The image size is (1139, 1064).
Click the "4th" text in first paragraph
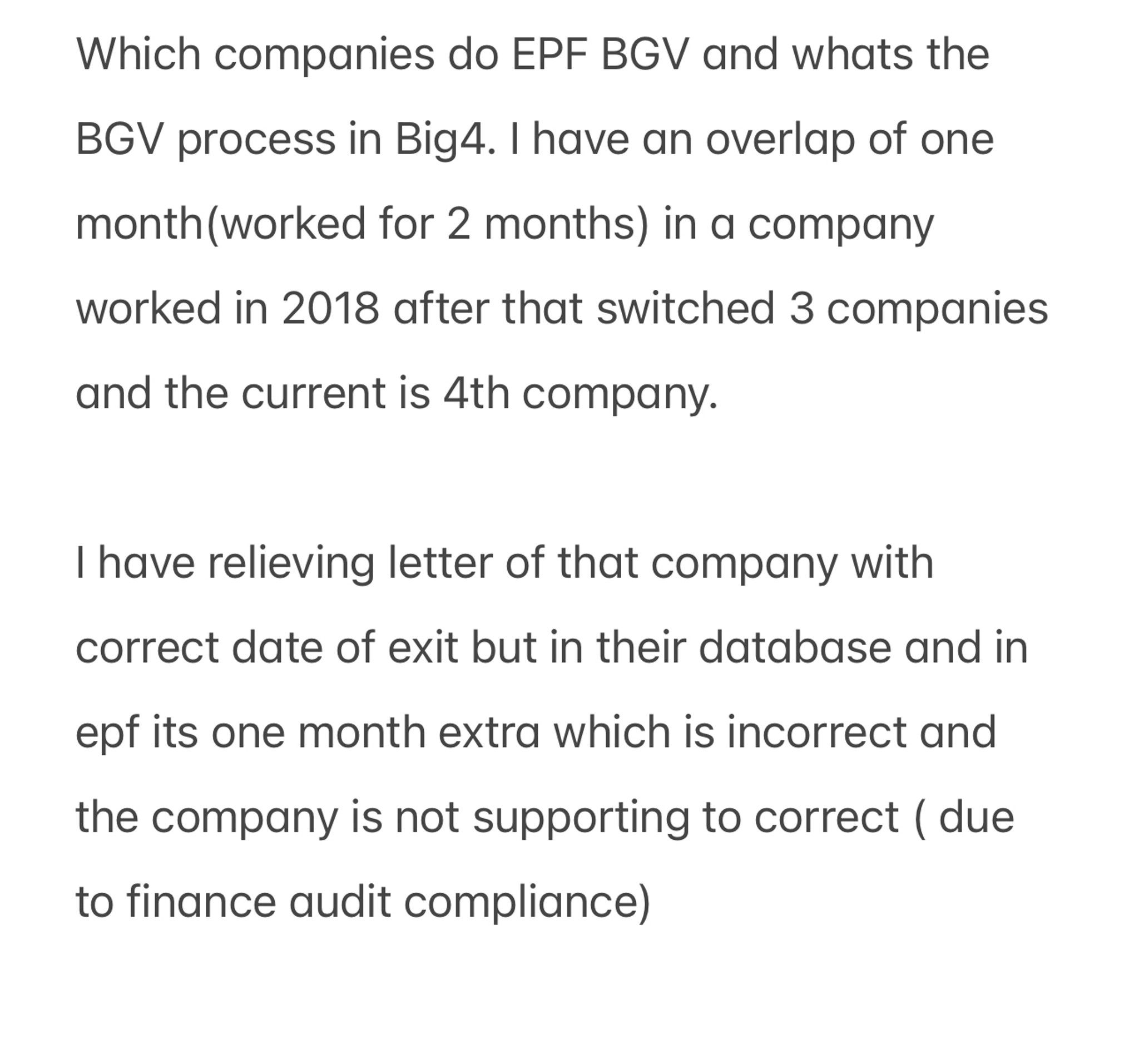tap(476, 394)
